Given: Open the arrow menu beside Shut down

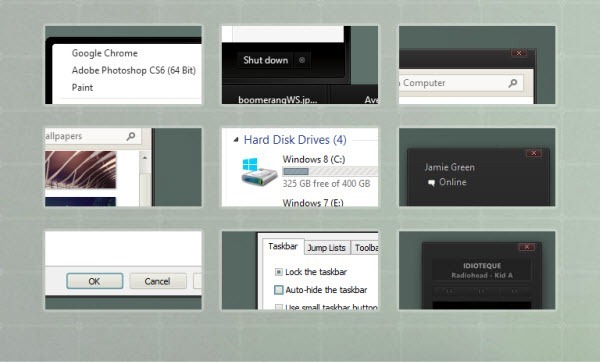Looking at the screenshot, I should (x=302, y=60).
